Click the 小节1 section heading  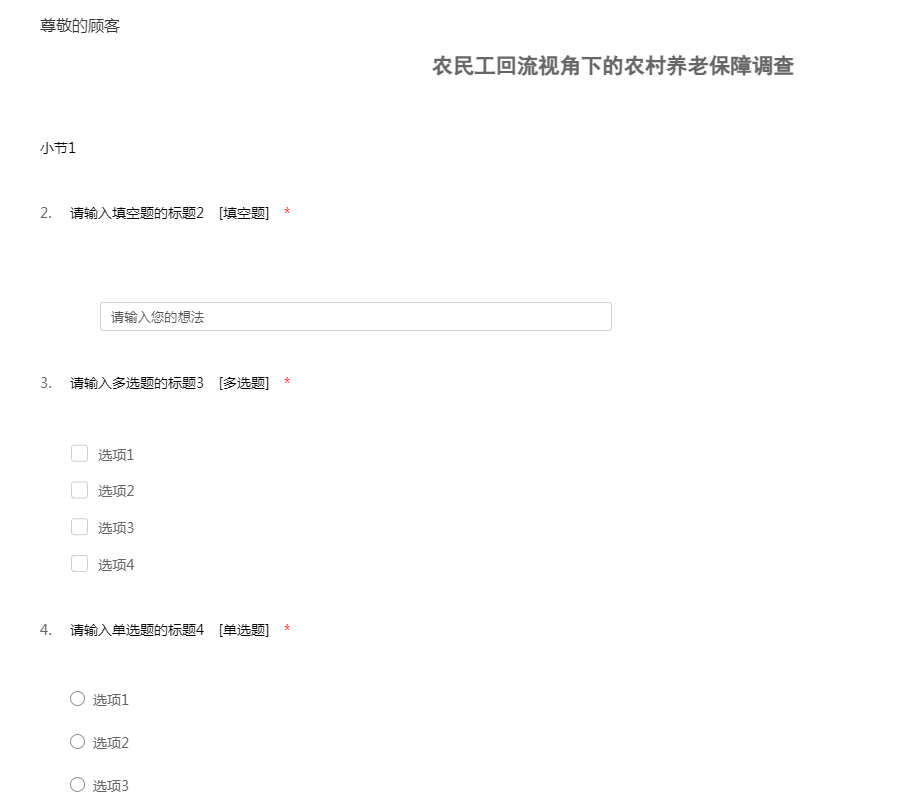click(x=58, y=148)
